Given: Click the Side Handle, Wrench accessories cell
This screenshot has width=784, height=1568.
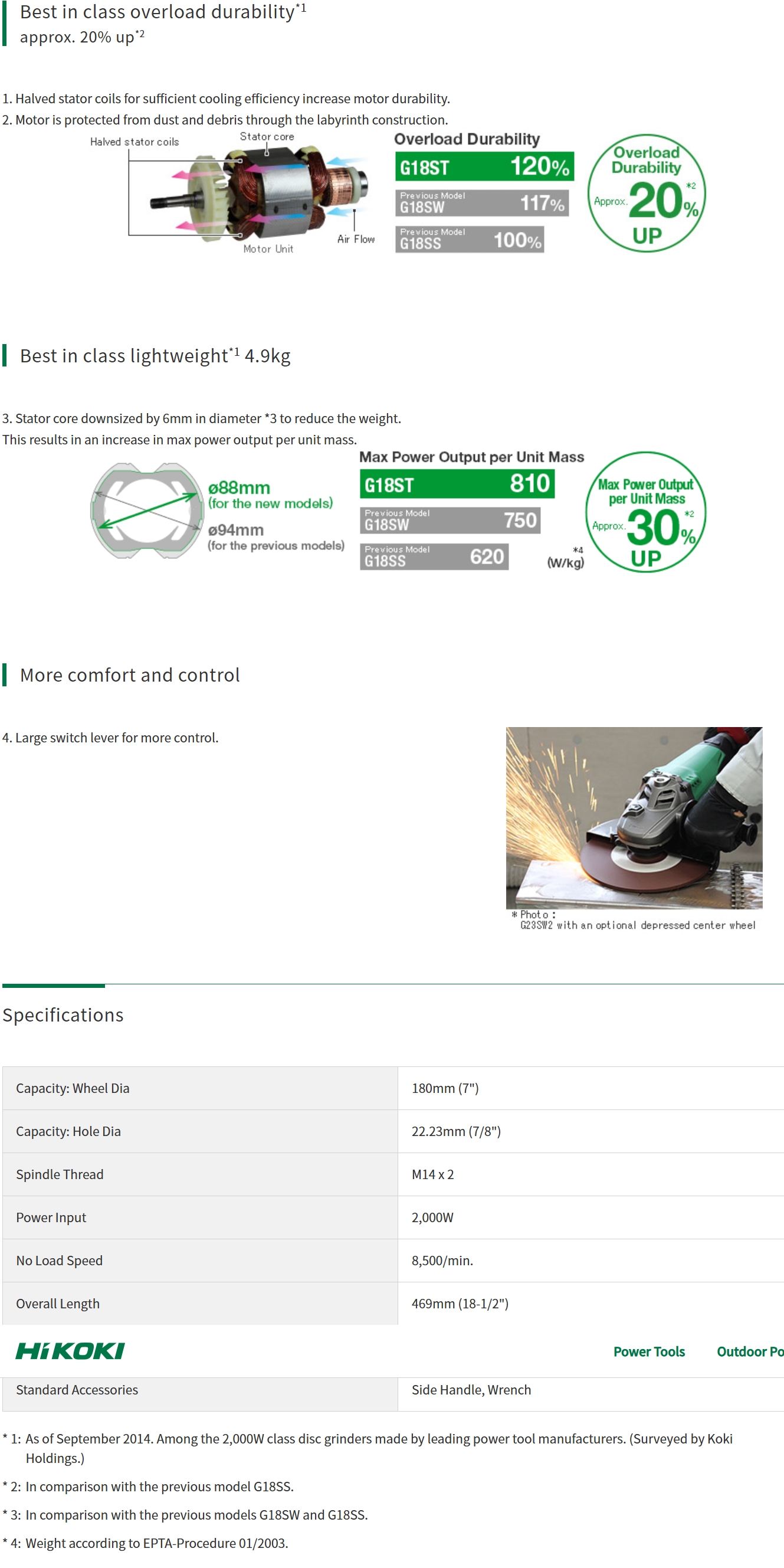Looking at the screenshot, I should (x=471, y=1390).
